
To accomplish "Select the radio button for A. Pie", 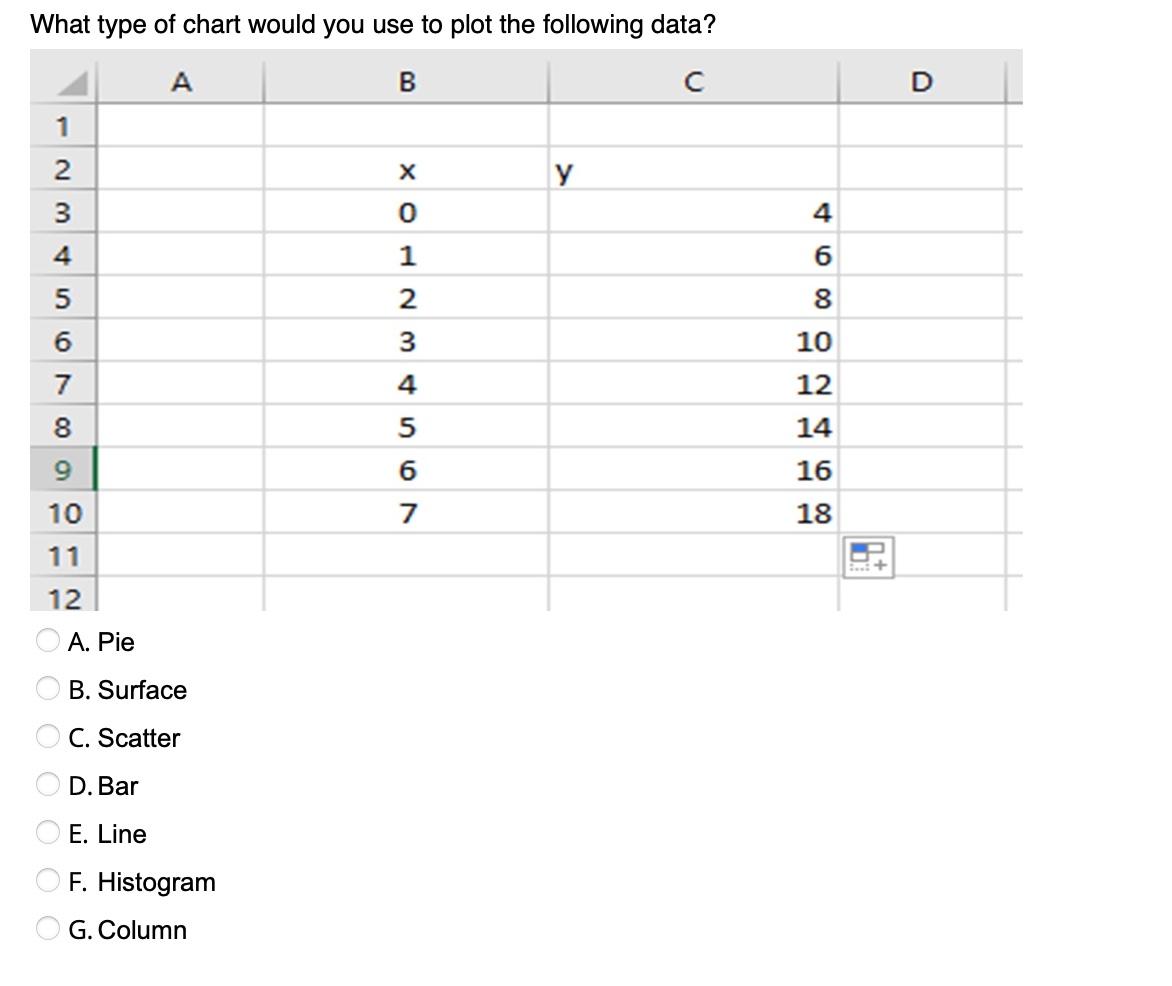I will coord(46,641).
